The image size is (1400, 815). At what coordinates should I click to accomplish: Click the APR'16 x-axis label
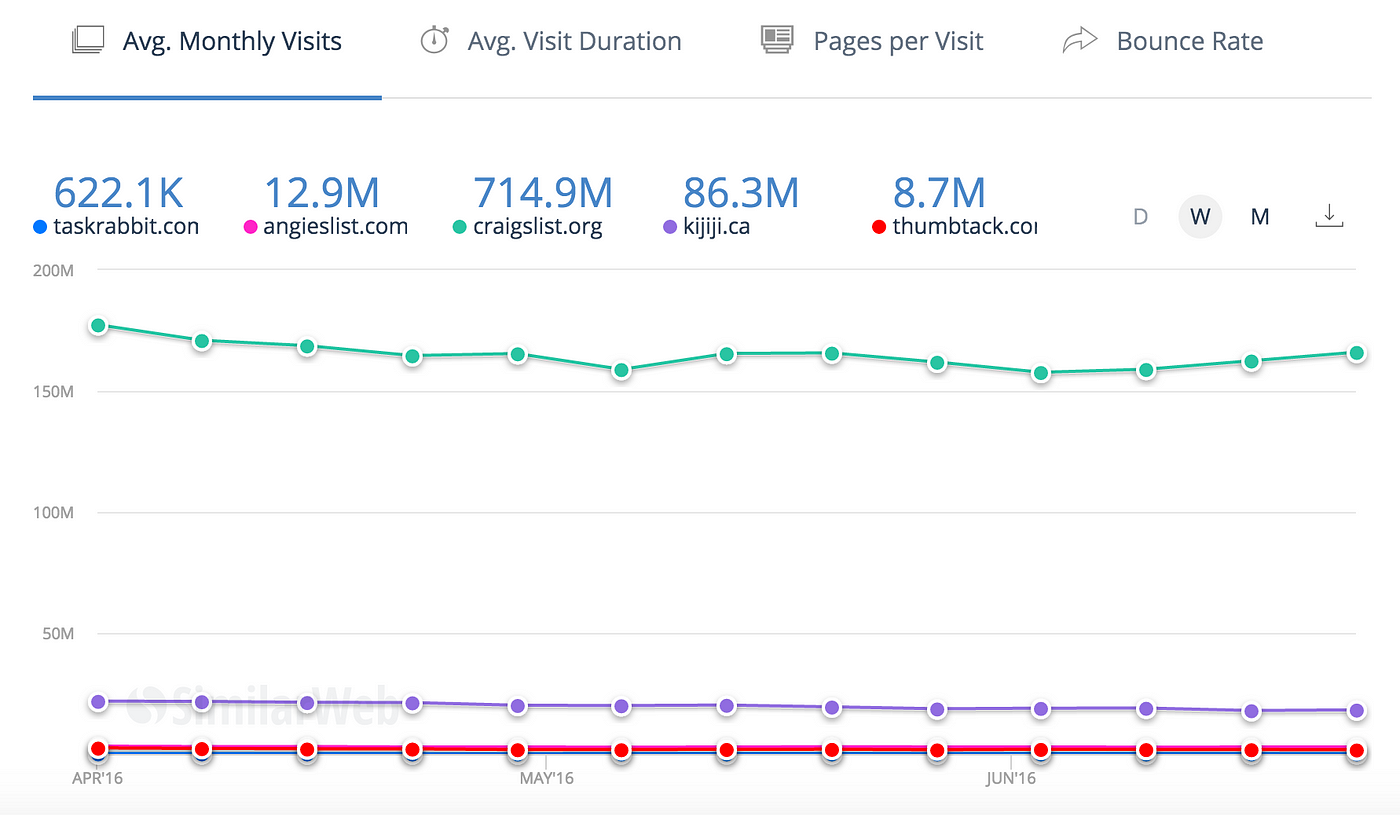point(97,778)
